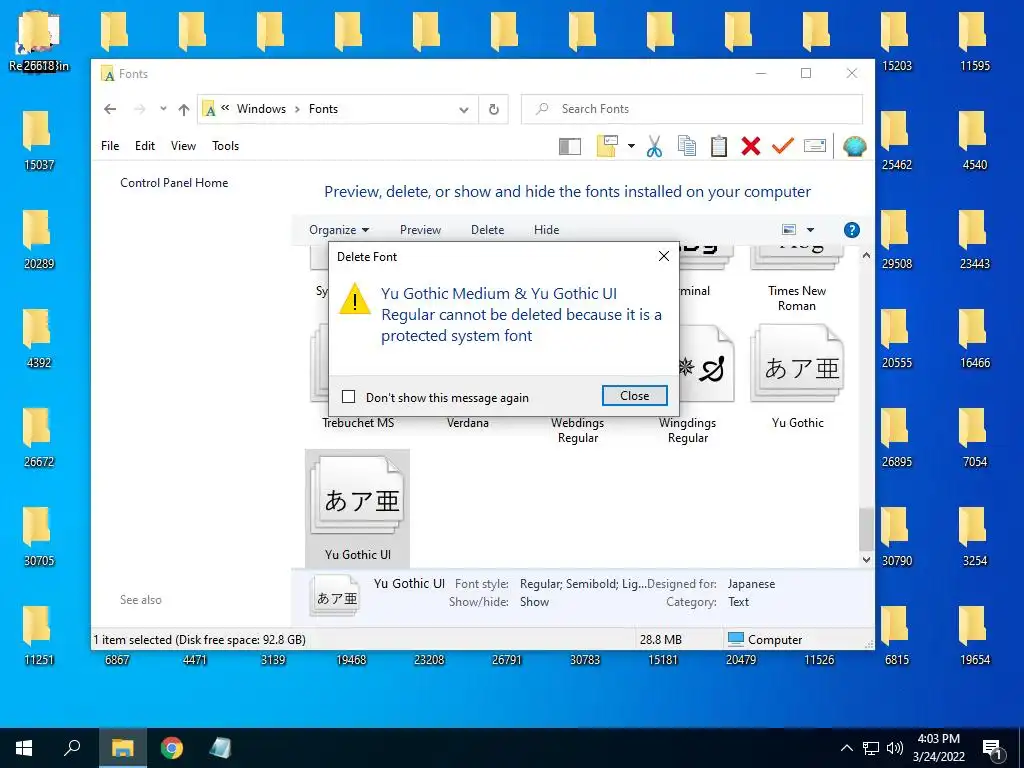Expand the Organize dropdown

339,230
